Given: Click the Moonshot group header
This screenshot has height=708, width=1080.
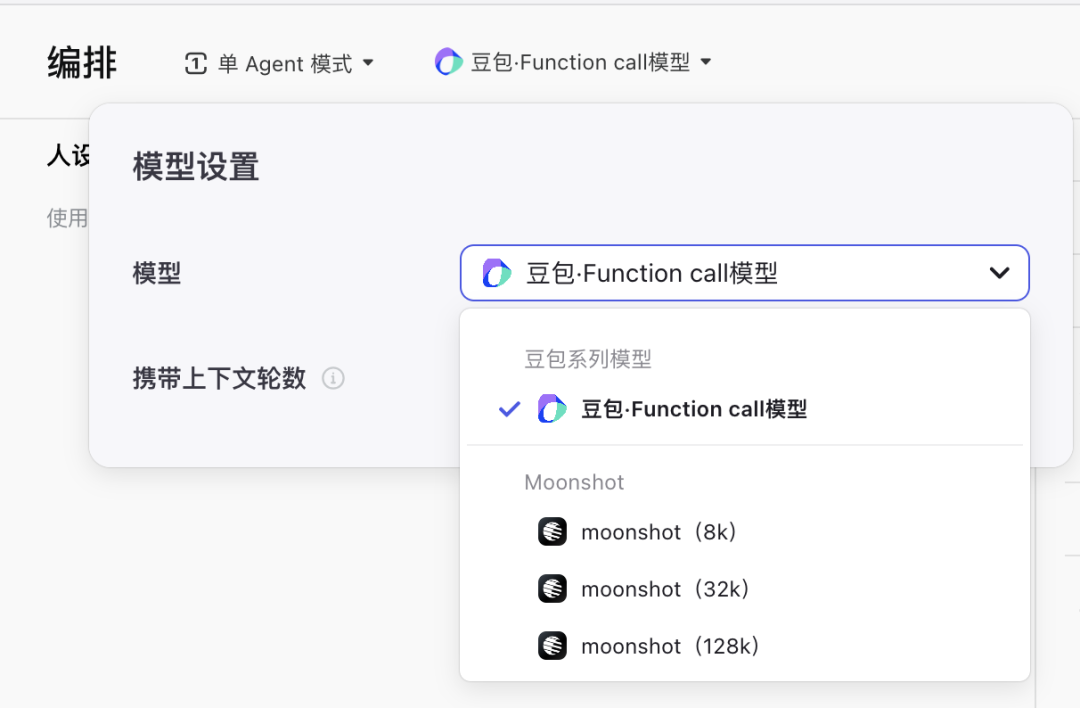Looking at the screenshot, I should tap(574, 482).
